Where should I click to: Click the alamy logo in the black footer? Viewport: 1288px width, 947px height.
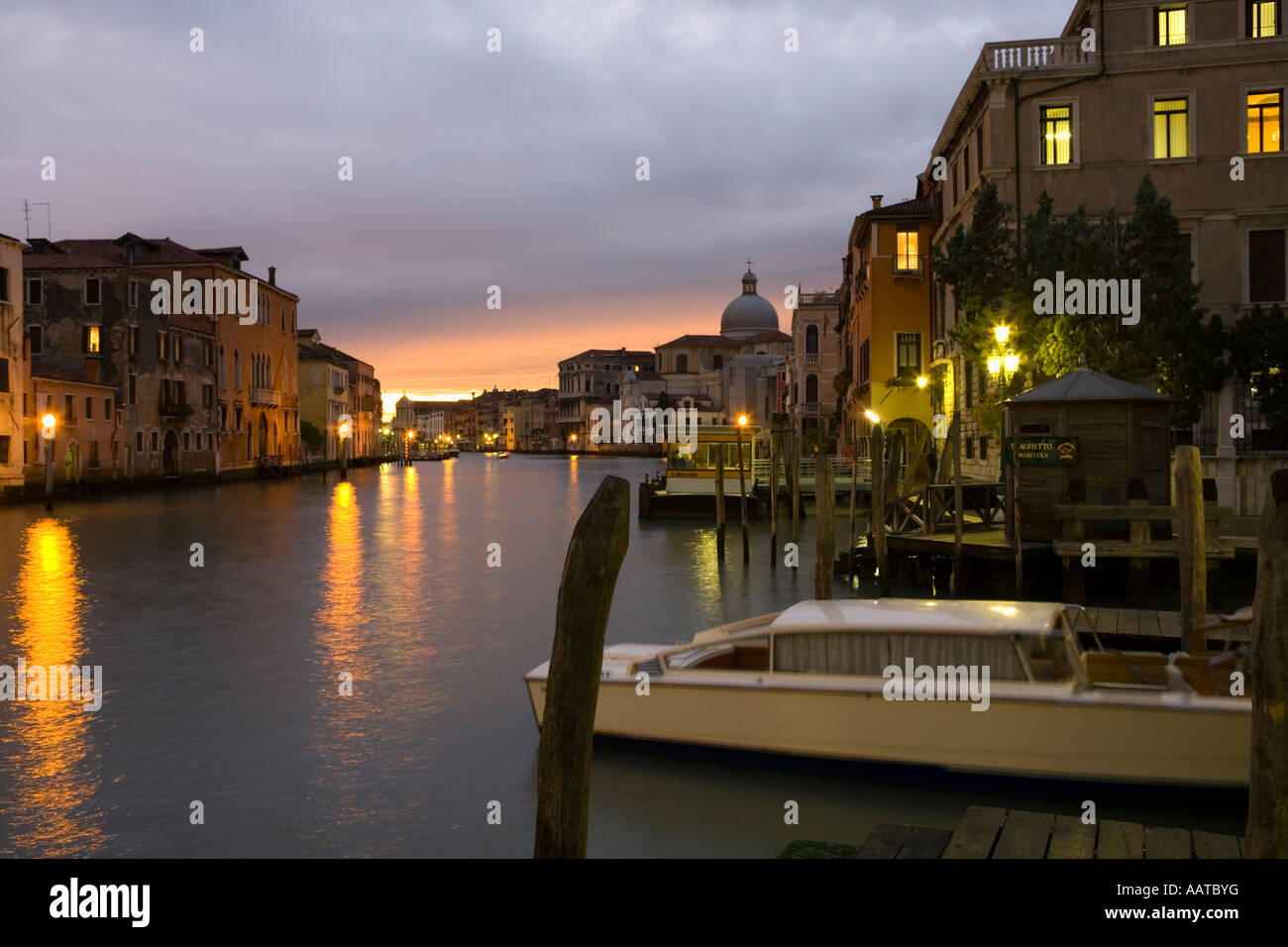coord(100,902)
